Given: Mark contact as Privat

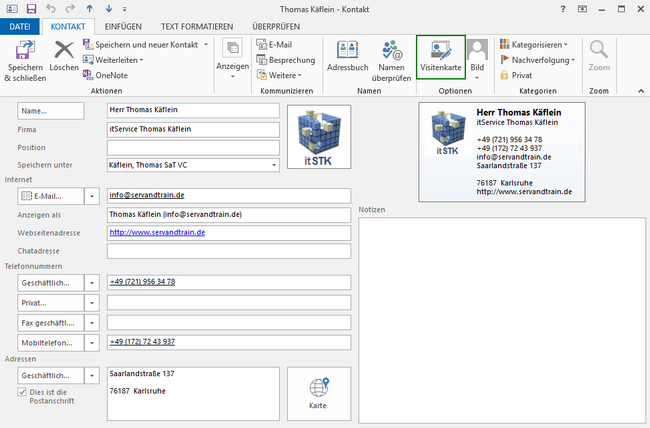Looking at the screenshot, I should (x=516, y=75).
